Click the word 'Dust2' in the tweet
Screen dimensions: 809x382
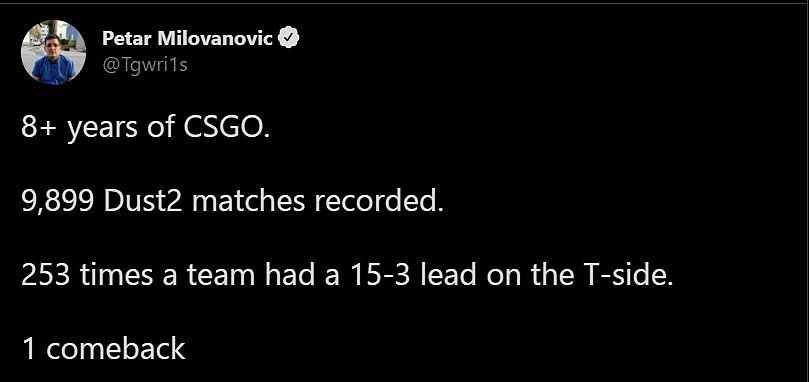[143, 201]
